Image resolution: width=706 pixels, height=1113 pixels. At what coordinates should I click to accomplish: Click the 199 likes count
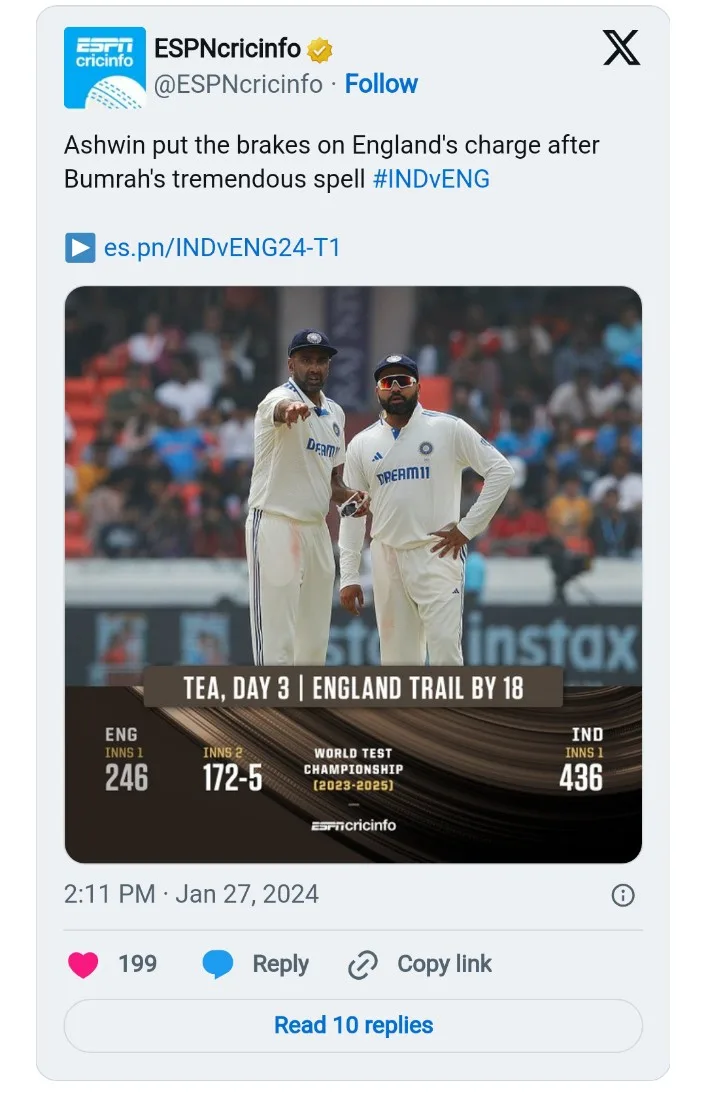(x=137, y=964)
